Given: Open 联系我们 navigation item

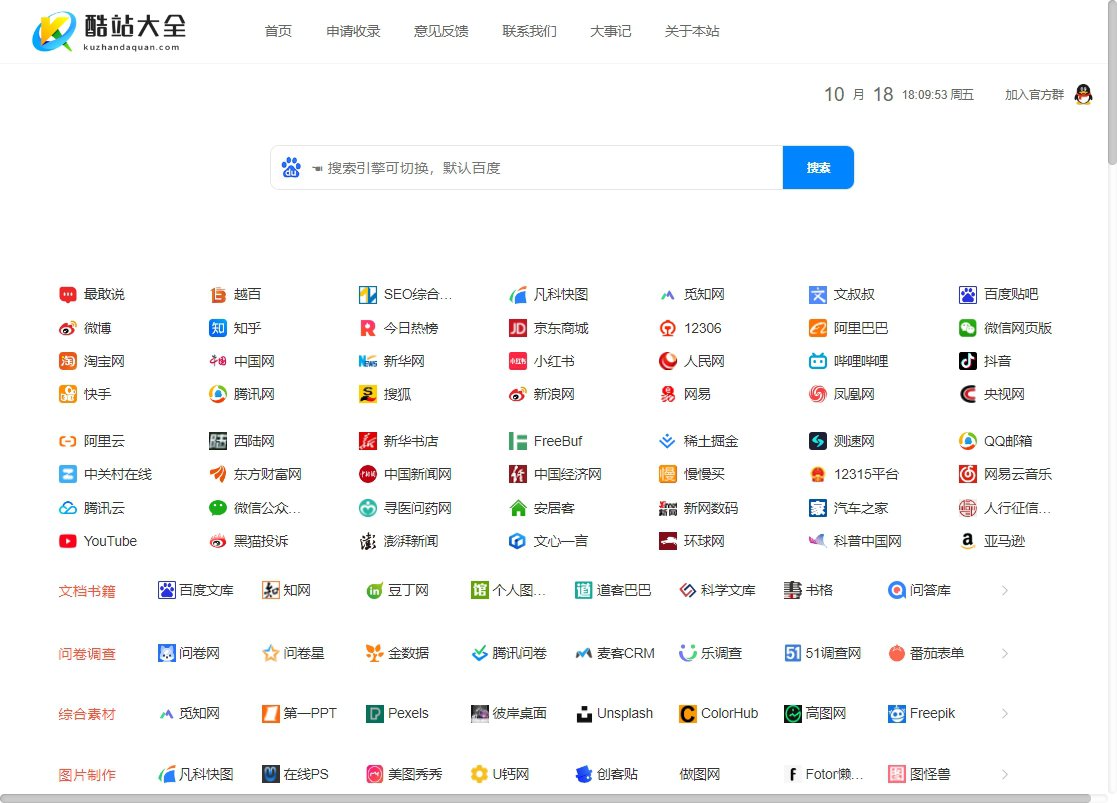Looking at the screenshot, I should 529,31.
